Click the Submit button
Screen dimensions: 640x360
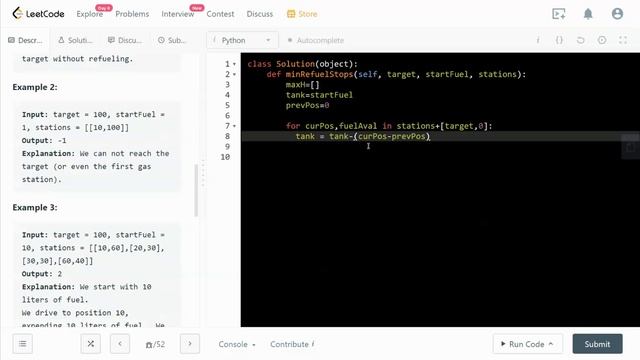597,344
